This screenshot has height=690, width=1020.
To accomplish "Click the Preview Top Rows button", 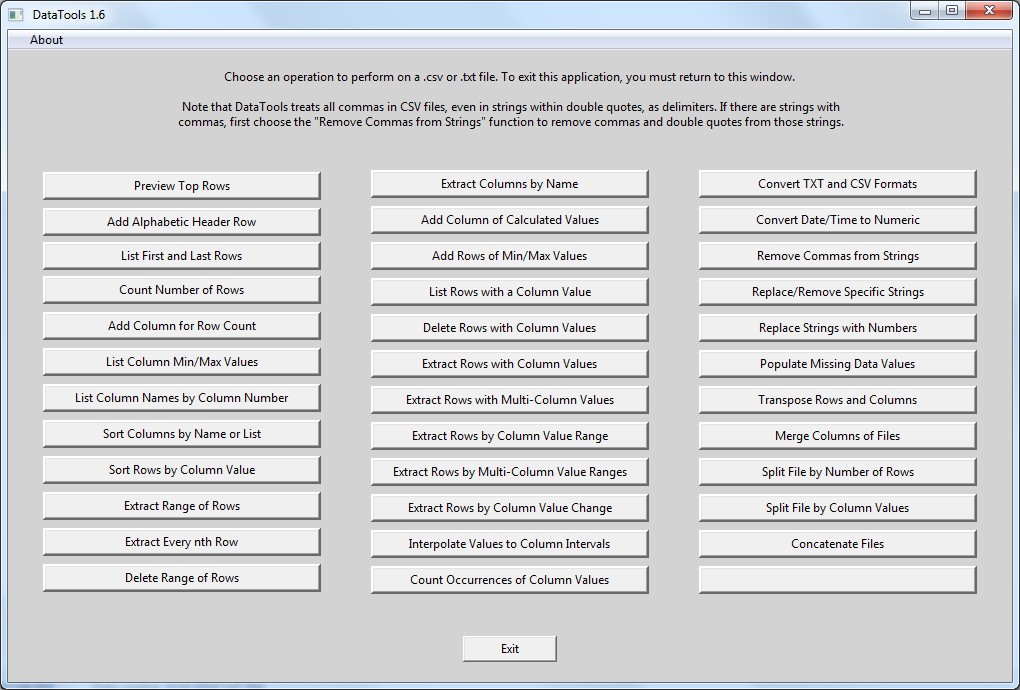I will 181,185.
